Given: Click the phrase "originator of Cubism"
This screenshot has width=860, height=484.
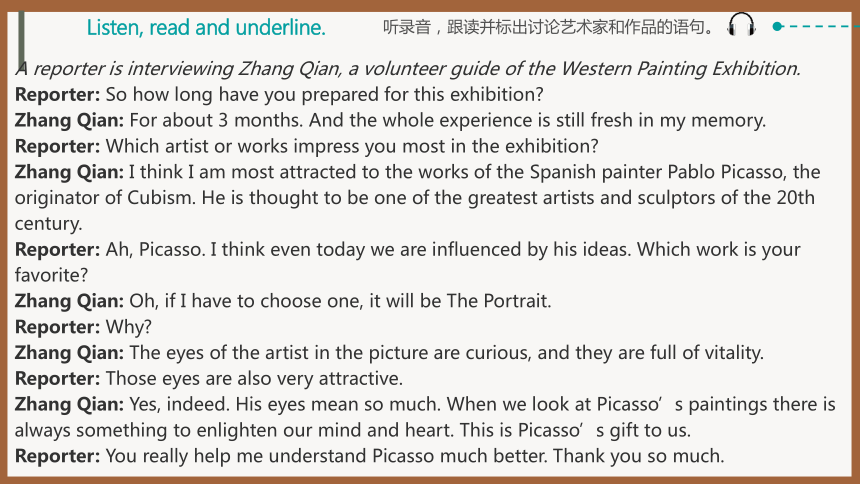Looking at the screenshot, I should pos(105,198).
